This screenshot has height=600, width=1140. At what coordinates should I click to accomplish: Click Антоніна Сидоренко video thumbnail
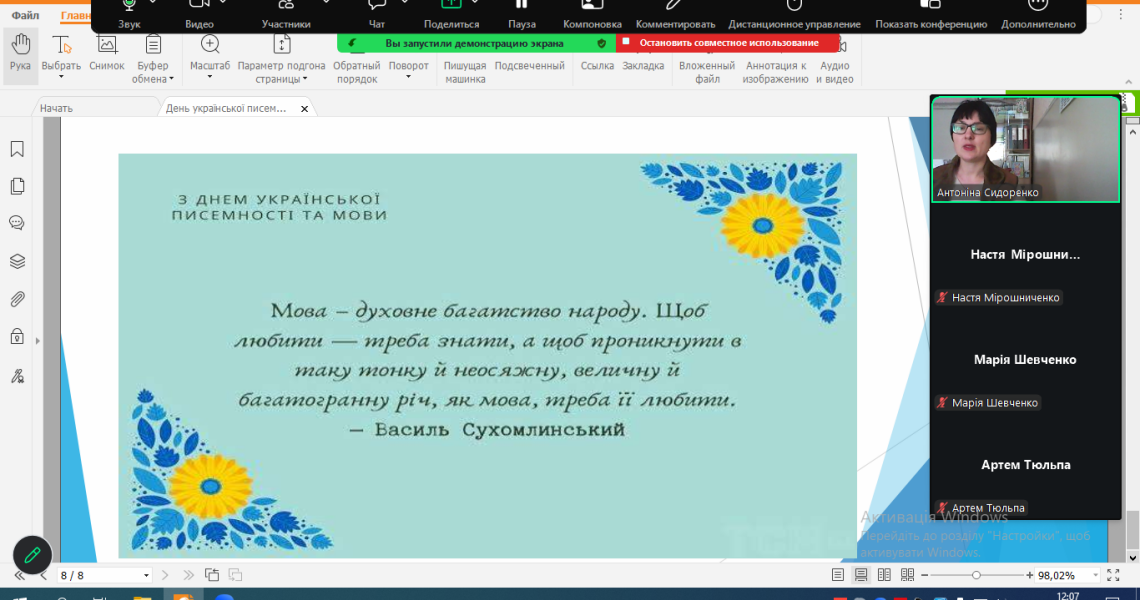coord(1025,149)
